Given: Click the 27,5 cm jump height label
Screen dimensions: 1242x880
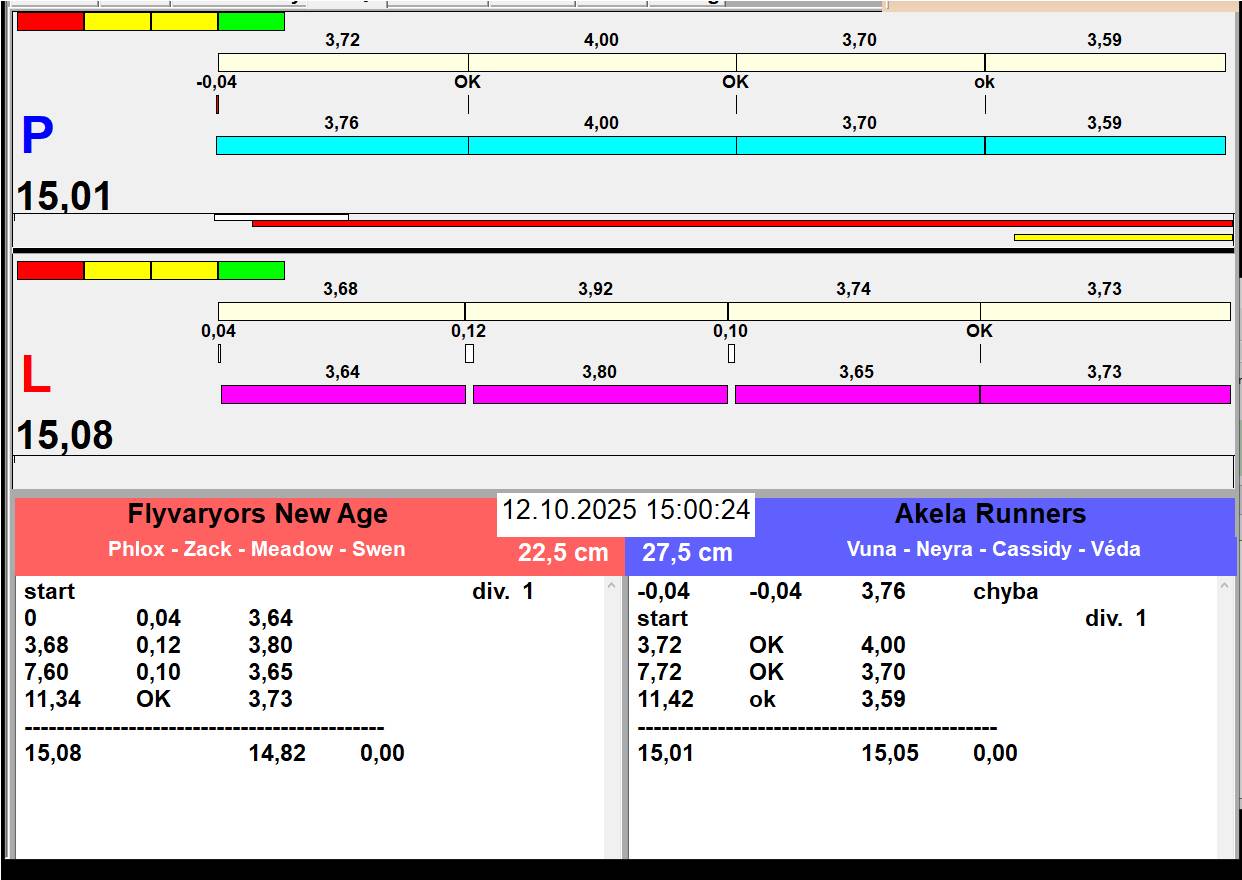Looking at the screenshot, I should coord(687,553).
